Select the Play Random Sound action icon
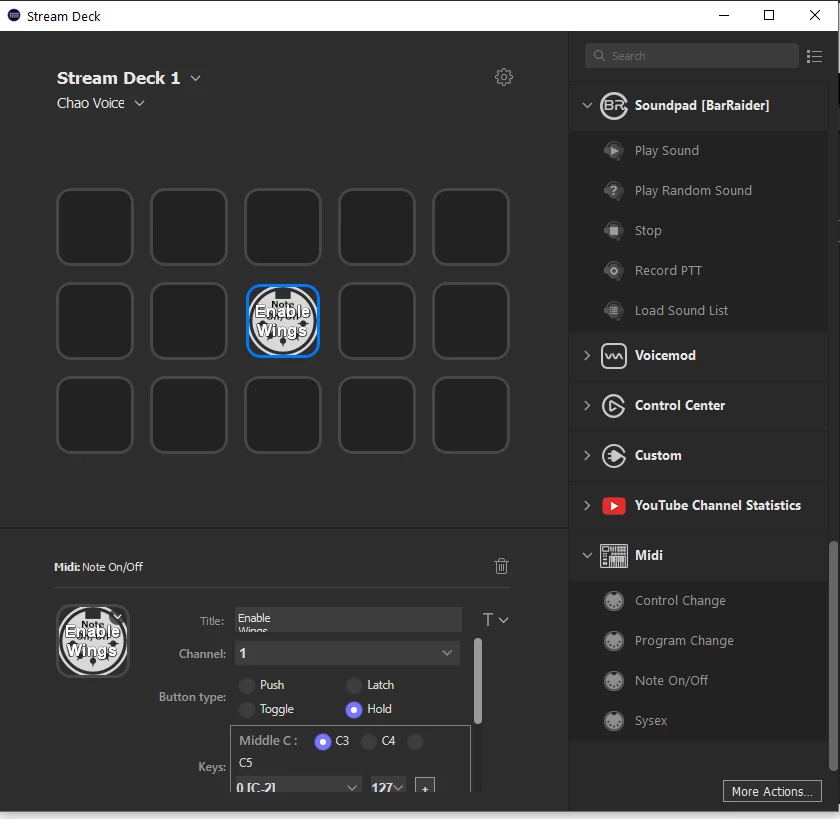The width and height of the screenshot is (840, 819). coord(613,191)
